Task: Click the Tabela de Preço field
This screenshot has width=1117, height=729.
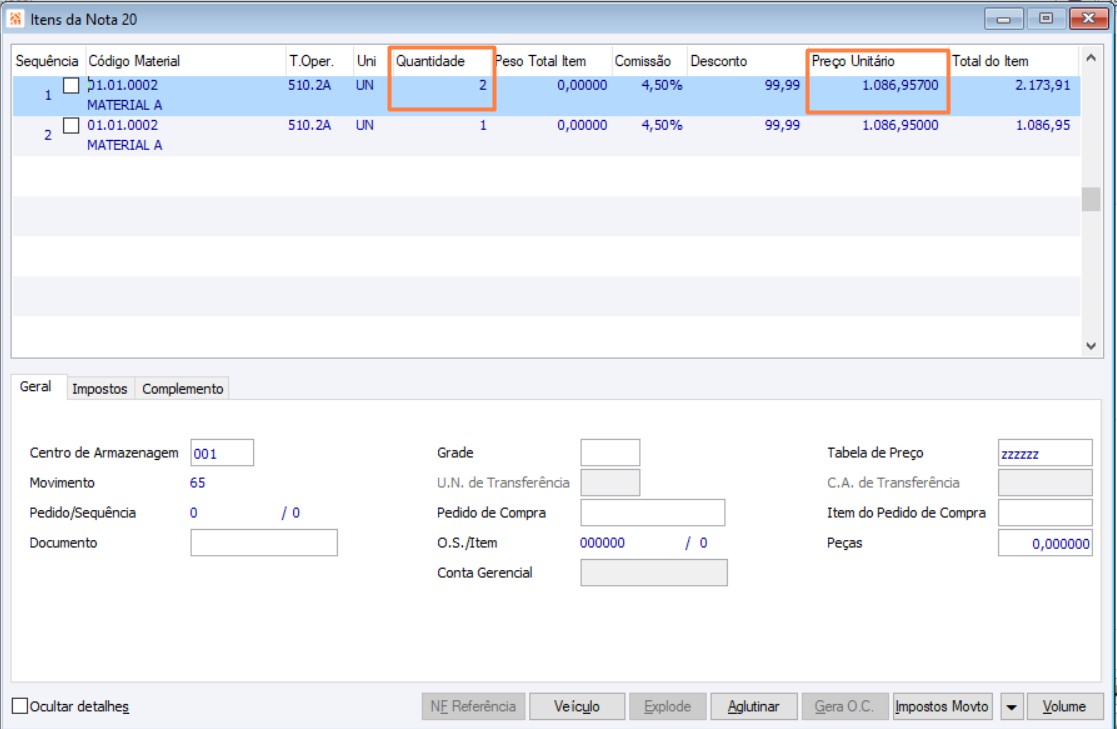Action: coord(1045,453)
